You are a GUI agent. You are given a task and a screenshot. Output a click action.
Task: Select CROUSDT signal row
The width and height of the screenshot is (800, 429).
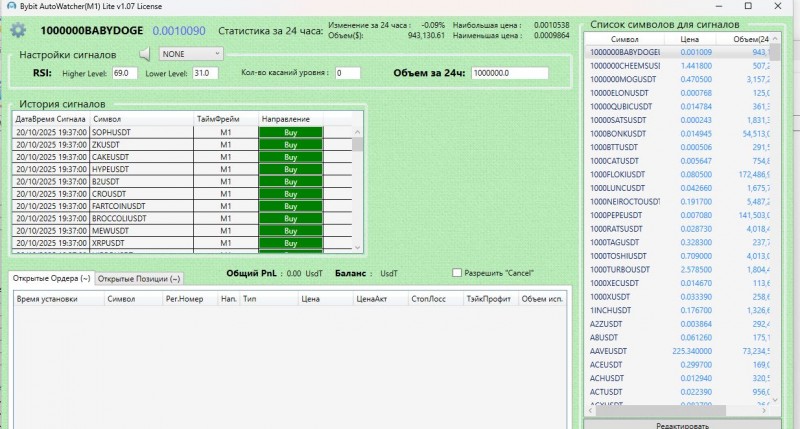pyautogui.click(x=182, y=194)
